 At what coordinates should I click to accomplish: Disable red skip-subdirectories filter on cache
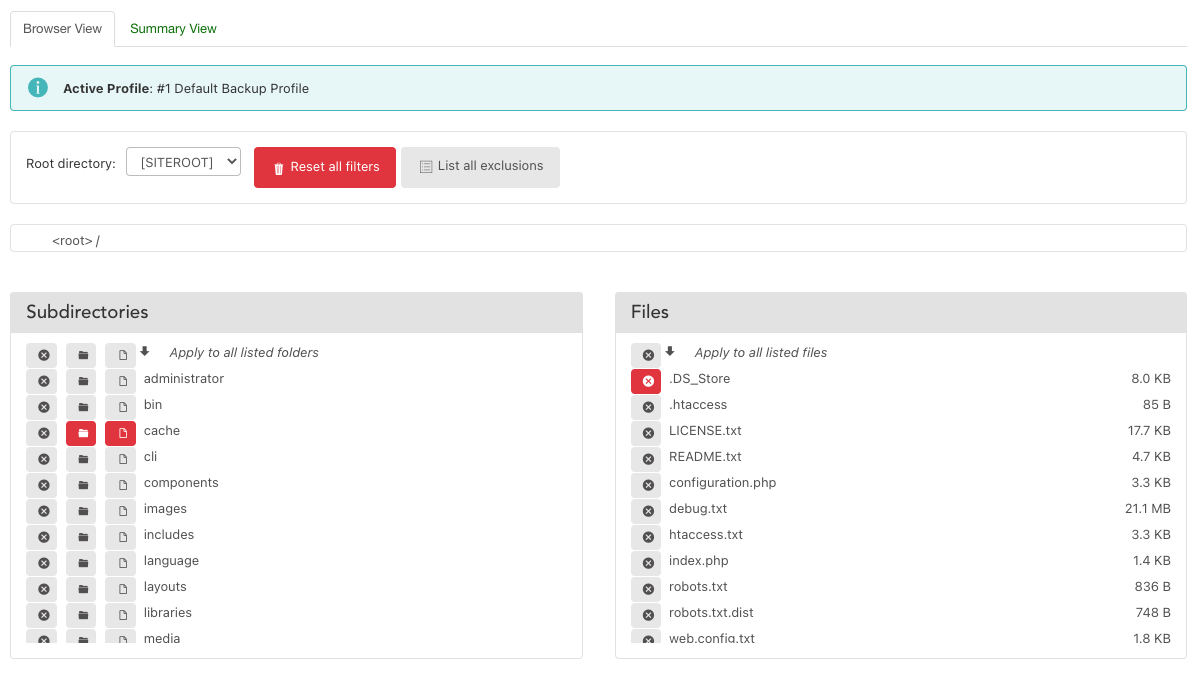click(x=82, y=433)
